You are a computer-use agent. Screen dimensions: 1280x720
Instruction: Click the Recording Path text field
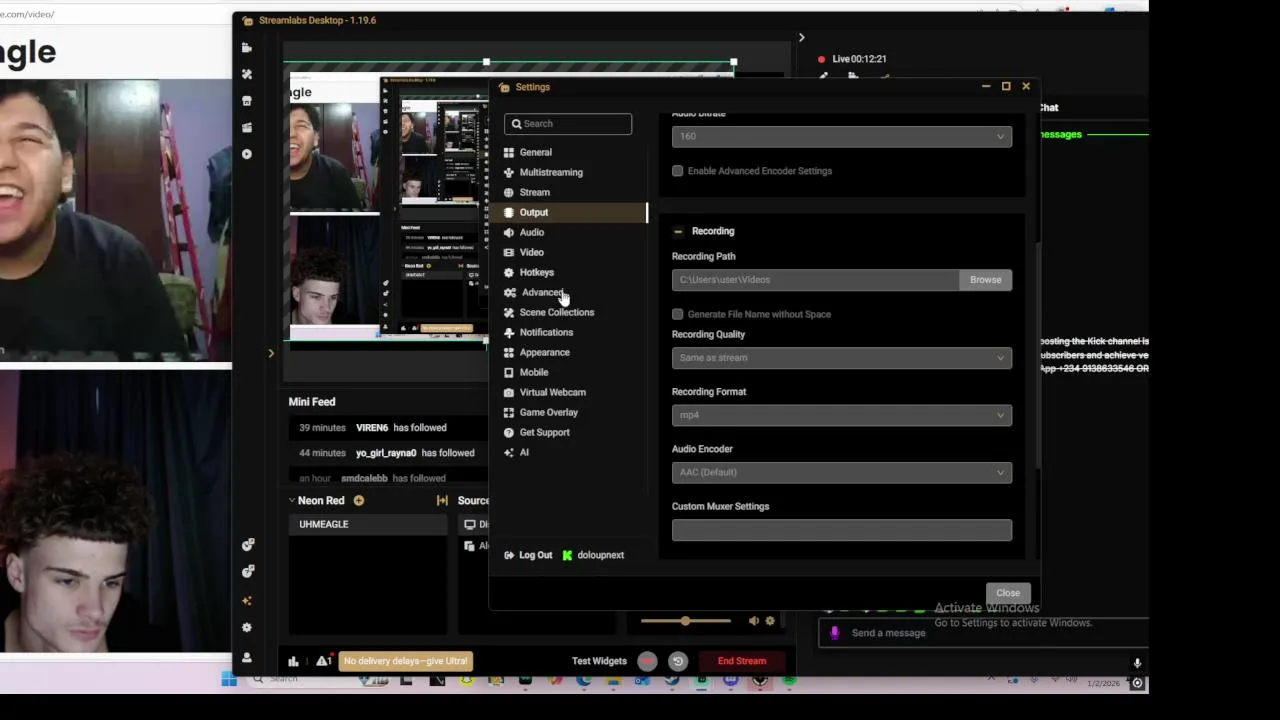pyautogui.click(x=815, y=280)
